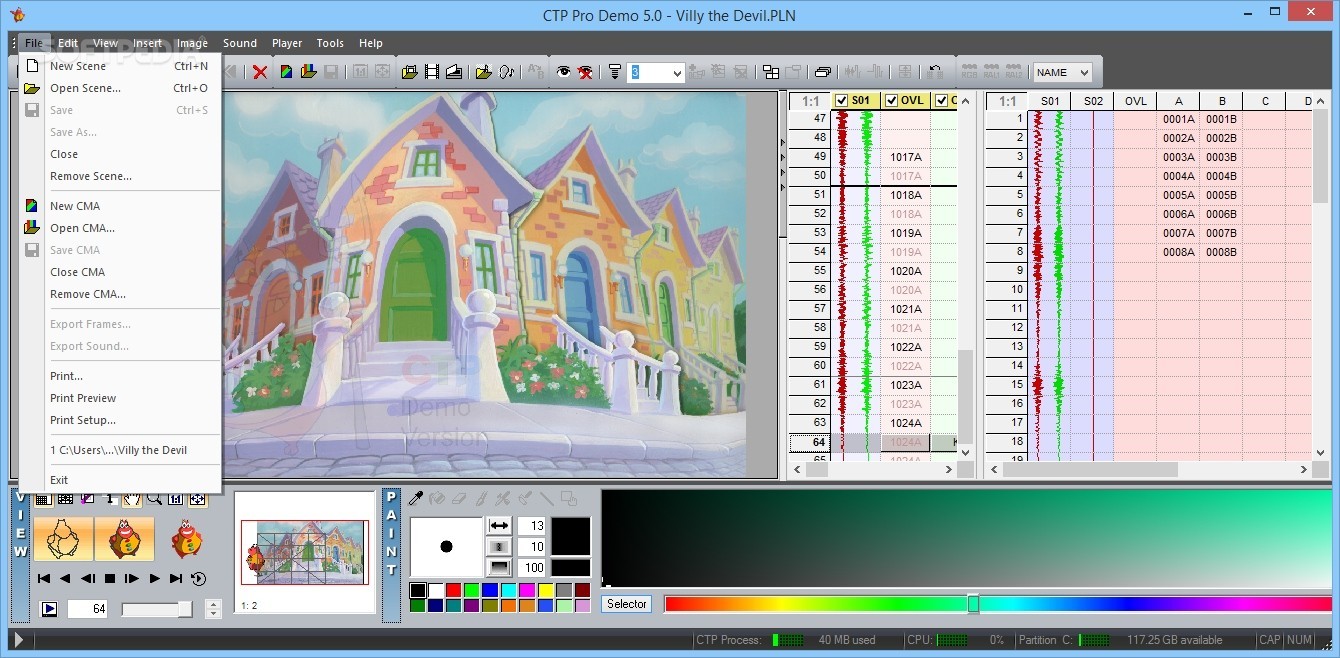
Task: Click the eye show icon in toolbar
Action: click(x=563, y=72)
